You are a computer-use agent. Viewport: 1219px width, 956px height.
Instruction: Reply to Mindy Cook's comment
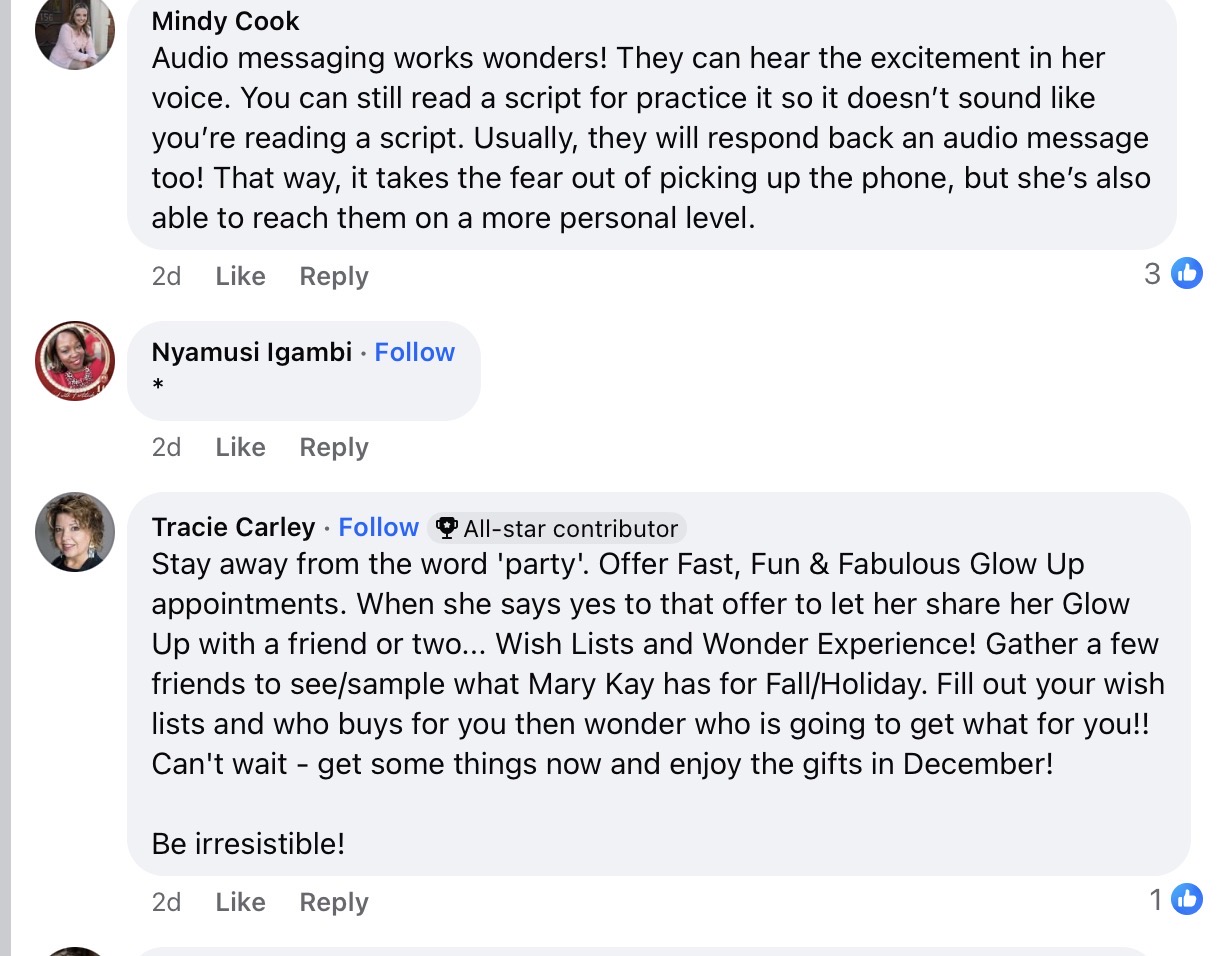(x=333, y=276)
